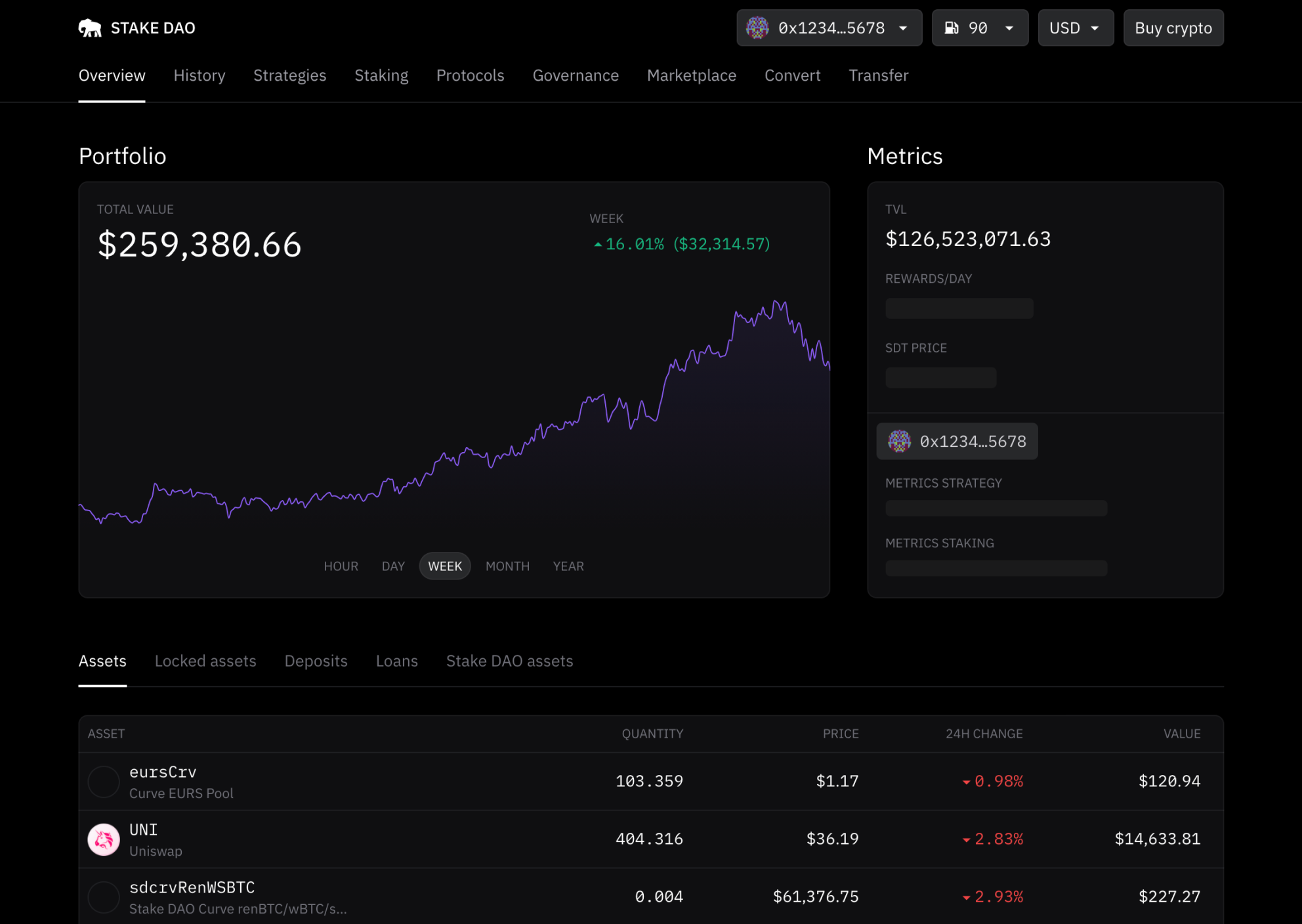Go to the Marketplace tab
Image resolution: width=1302 pixels, height=924 pixels.
[692, 75]
